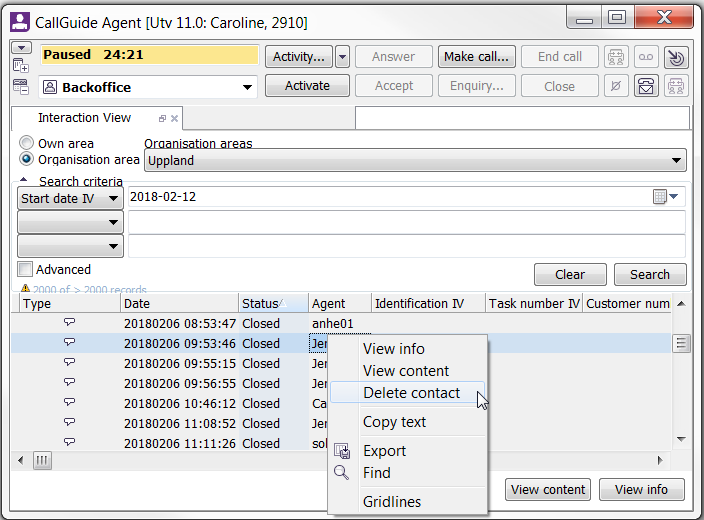Toggle Gridlines in context menu
The image size is (704, 520).
392,502
